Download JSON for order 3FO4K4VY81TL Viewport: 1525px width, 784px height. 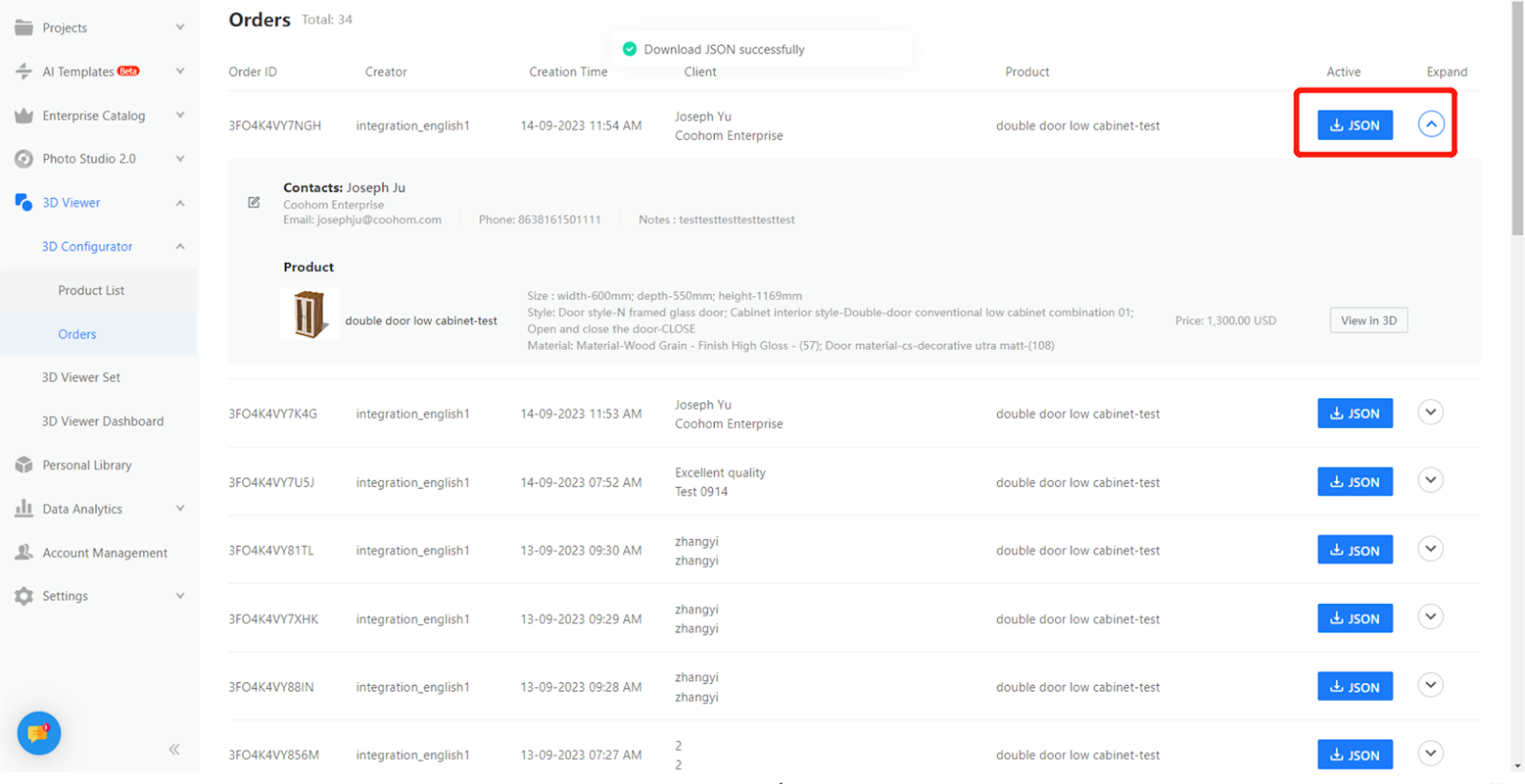point(1354,551)
